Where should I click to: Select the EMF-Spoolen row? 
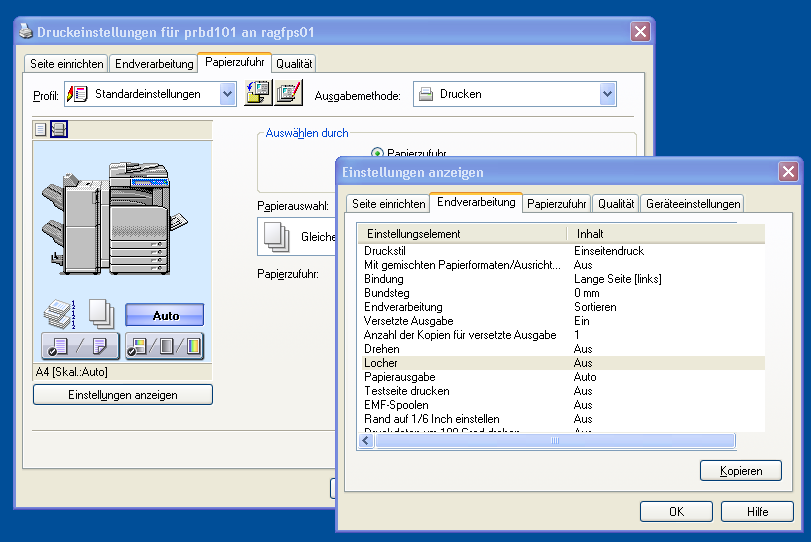[561, 404]
